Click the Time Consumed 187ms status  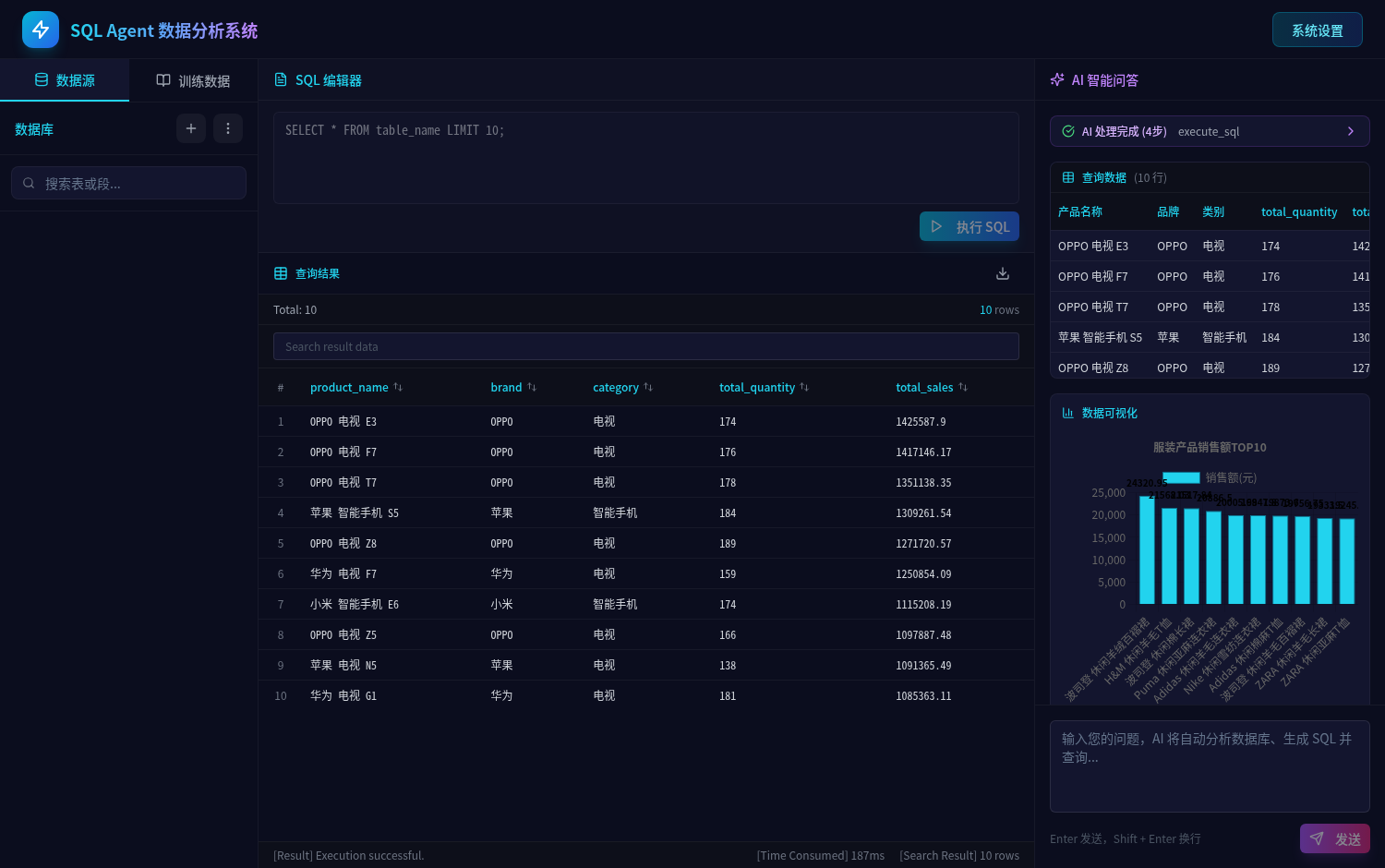[821, 855]
